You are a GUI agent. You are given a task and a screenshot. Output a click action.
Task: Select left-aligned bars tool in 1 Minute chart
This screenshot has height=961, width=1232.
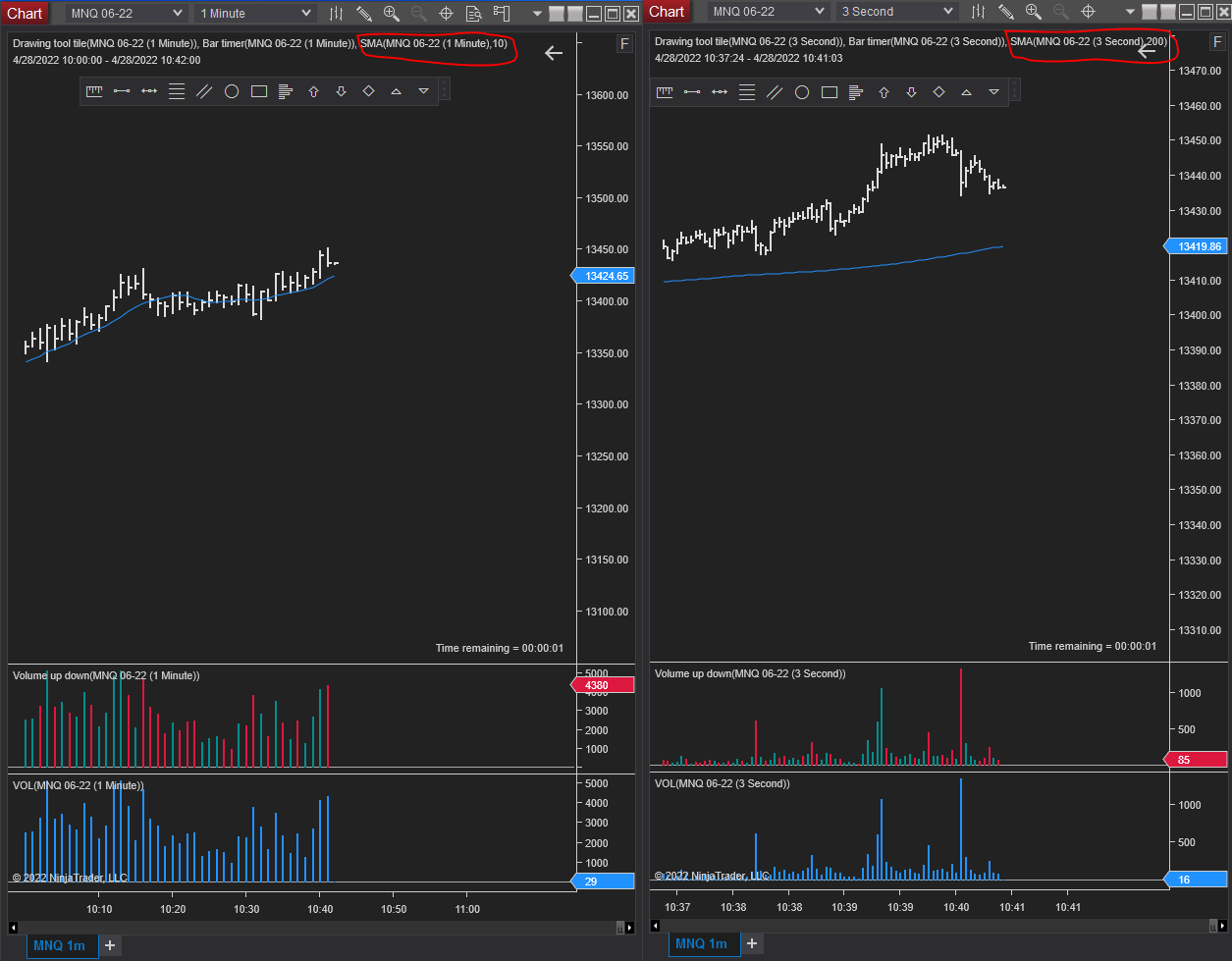click(286, 91)
